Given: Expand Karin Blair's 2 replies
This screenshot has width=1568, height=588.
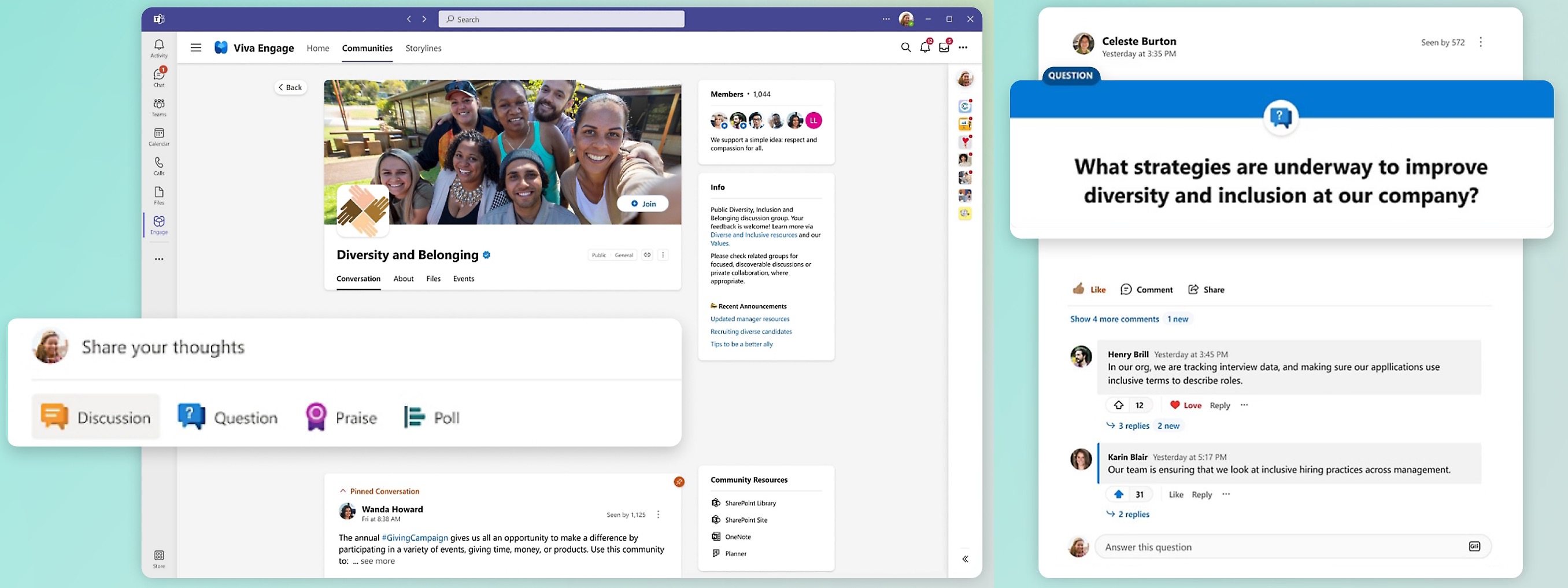Looking at the screenshot, I should tap(1128, 515).
